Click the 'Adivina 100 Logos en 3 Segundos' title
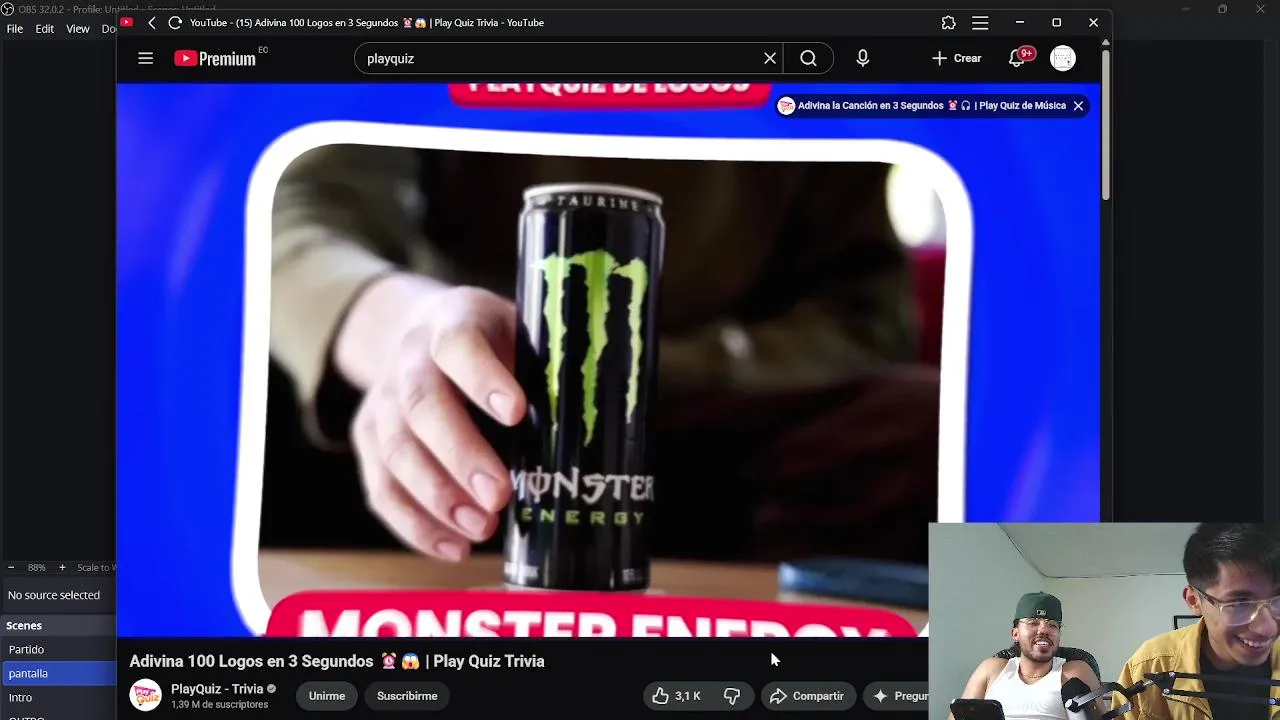The height and width of the screenshot is (720, 1280). pyautogui.click(x=337, y=661)
